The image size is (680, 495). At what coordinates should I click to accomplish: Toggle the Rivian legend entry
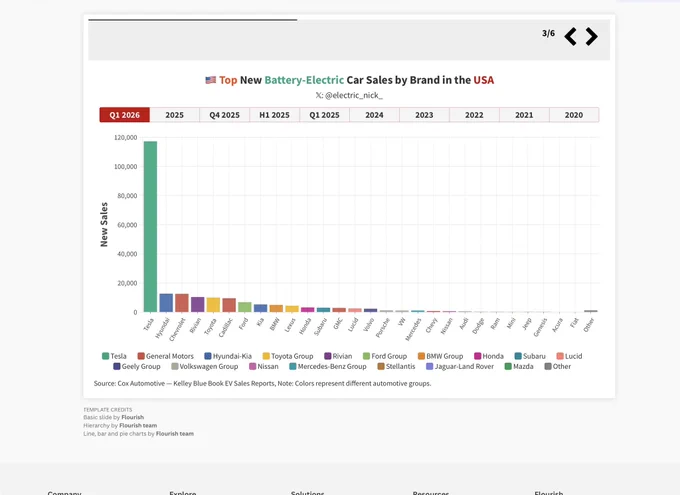point(338,356)
